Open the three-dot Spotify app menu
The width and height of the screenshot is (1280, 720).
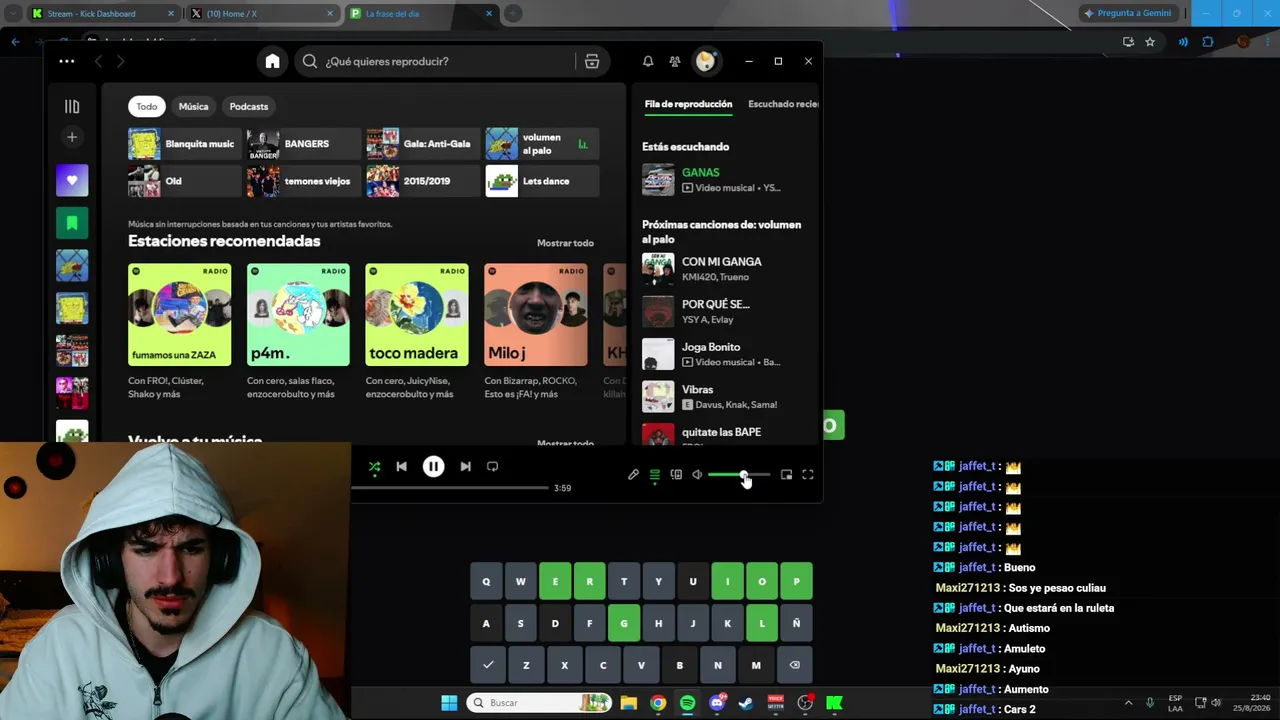tap(67, 61)
